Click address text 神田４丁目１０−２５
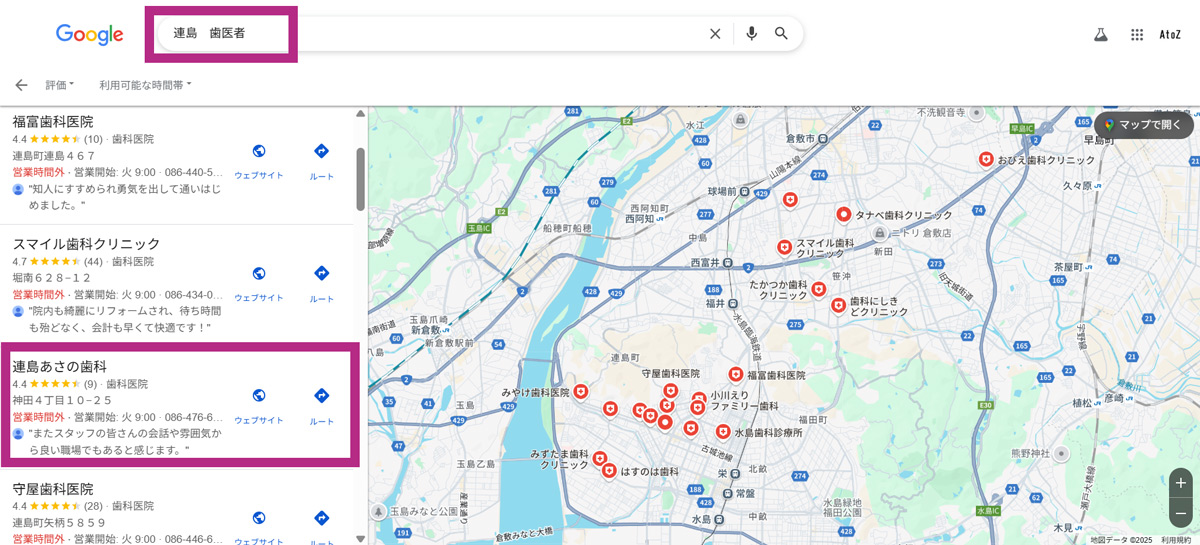Image resolution: width=1200 pixels, height=545 pixels. (62, 400)
